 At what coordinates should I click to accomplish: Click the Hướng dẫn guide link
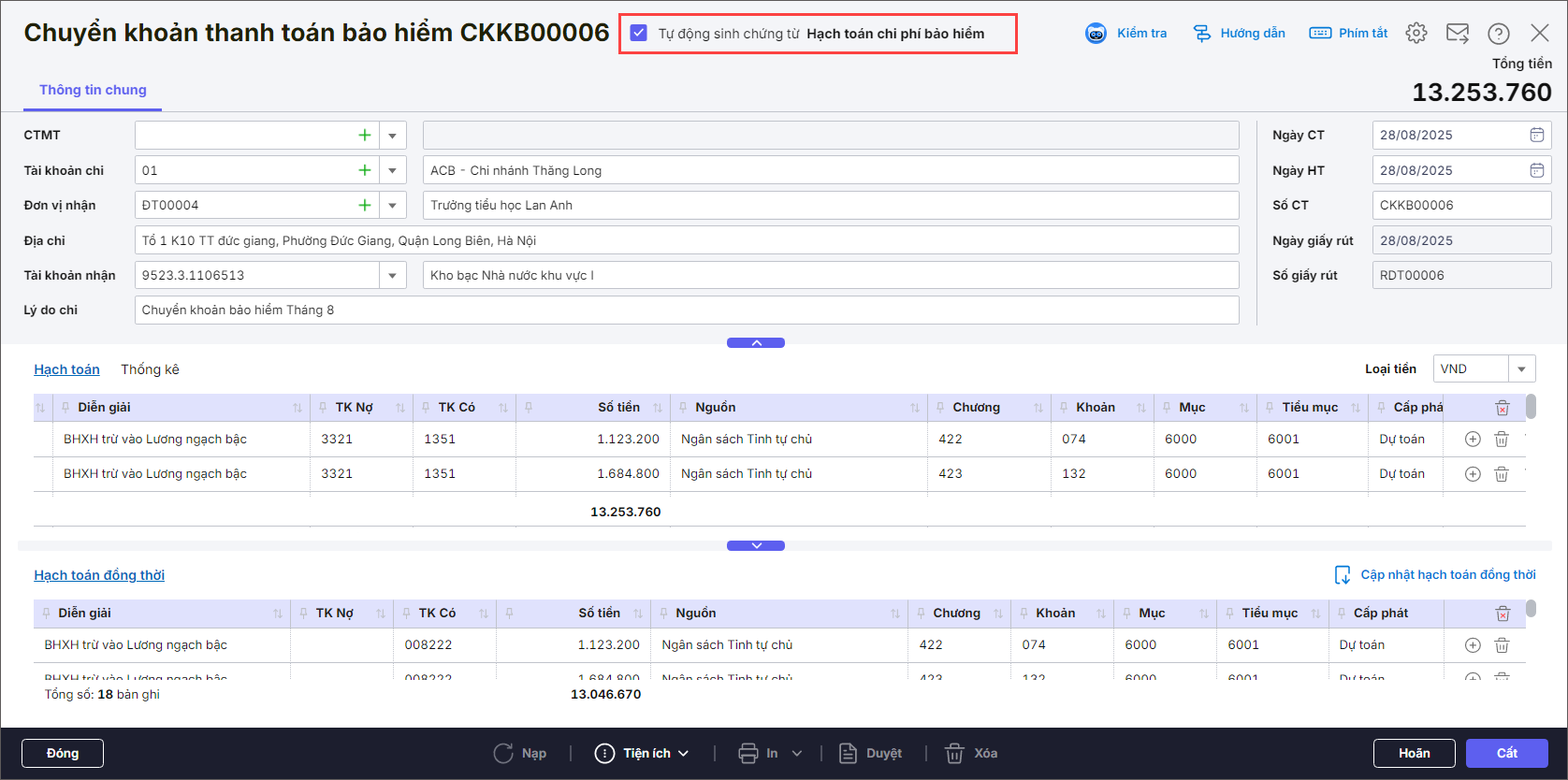1240,34
